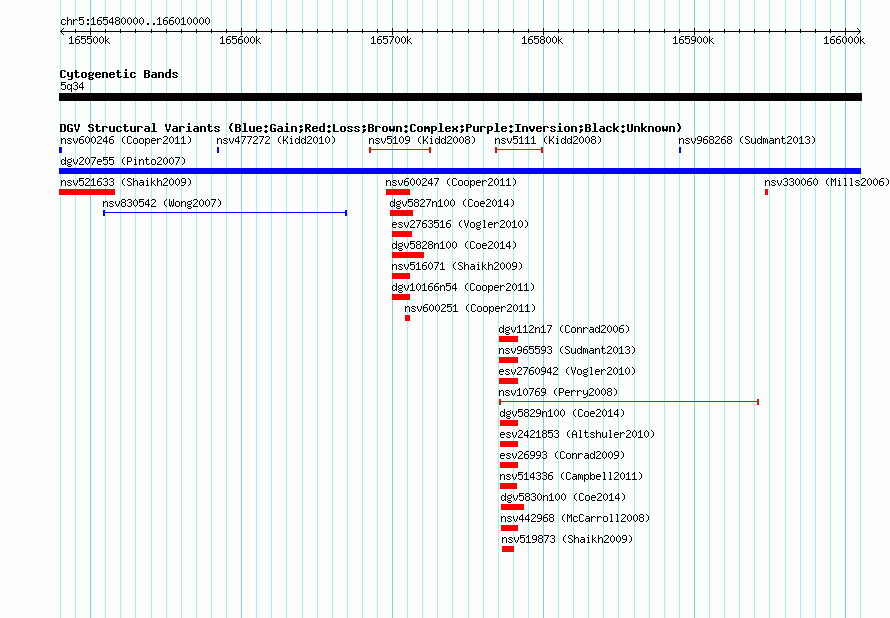Click the red bar under nsv521633
The height and width of the screenshot is (618, 890).
(x=87, y=192)
